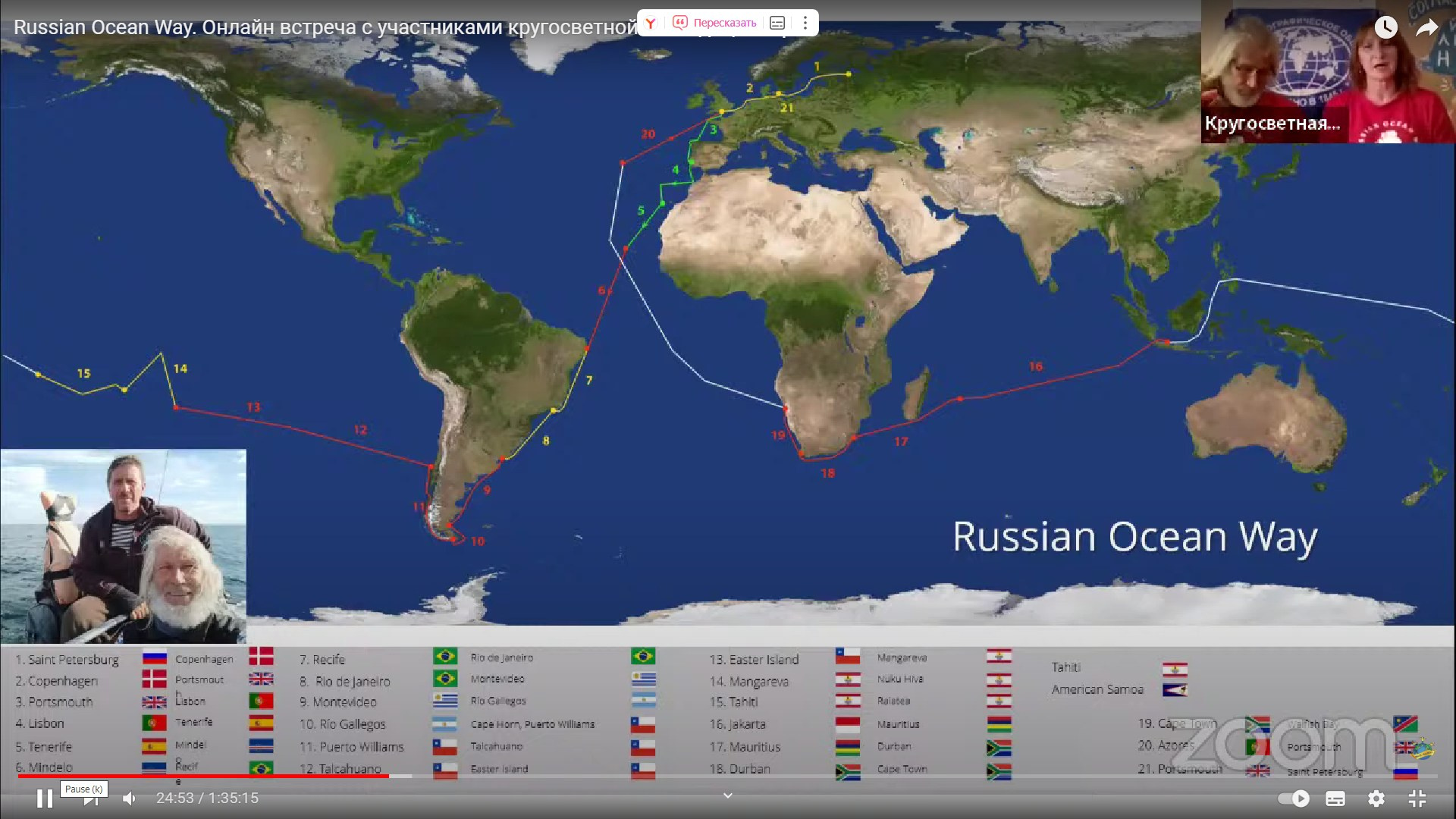This screenshot has width=1456, height=819.
Task: Open three-dot menu in Yandex toolbar
Action: [x=805, y=23]
